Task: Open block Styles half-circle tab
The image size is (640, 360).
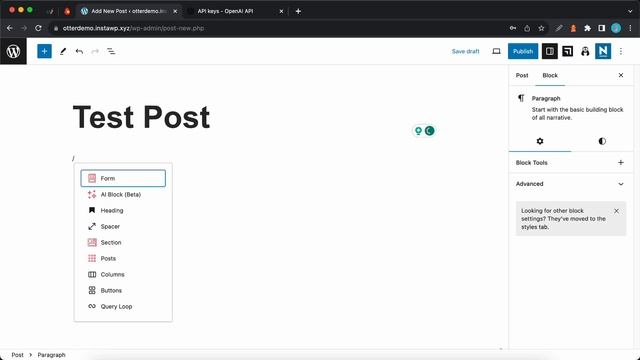Action: 602,141
